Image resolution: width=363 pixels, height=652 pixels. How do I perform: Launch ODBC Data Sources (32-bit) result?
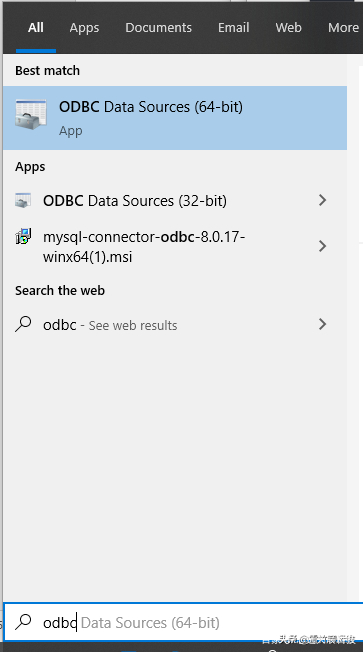coord(175,201)
